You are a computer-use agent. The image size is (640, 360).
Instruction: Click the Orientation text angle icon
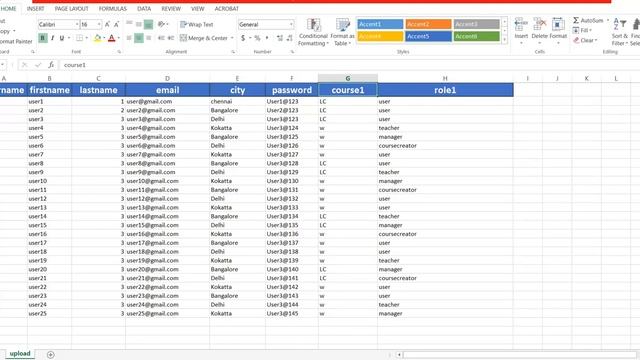click(x=162, y=24)
